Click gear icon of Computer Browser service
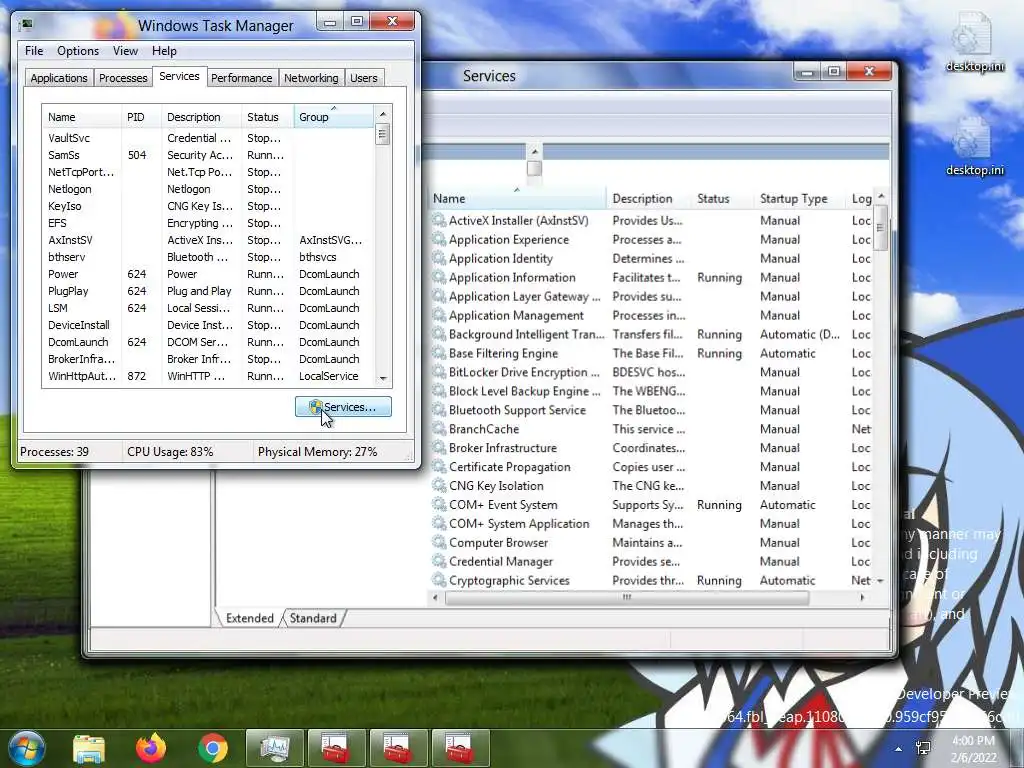Screen dimensions: 1024x768 click(x=439, y=543)
